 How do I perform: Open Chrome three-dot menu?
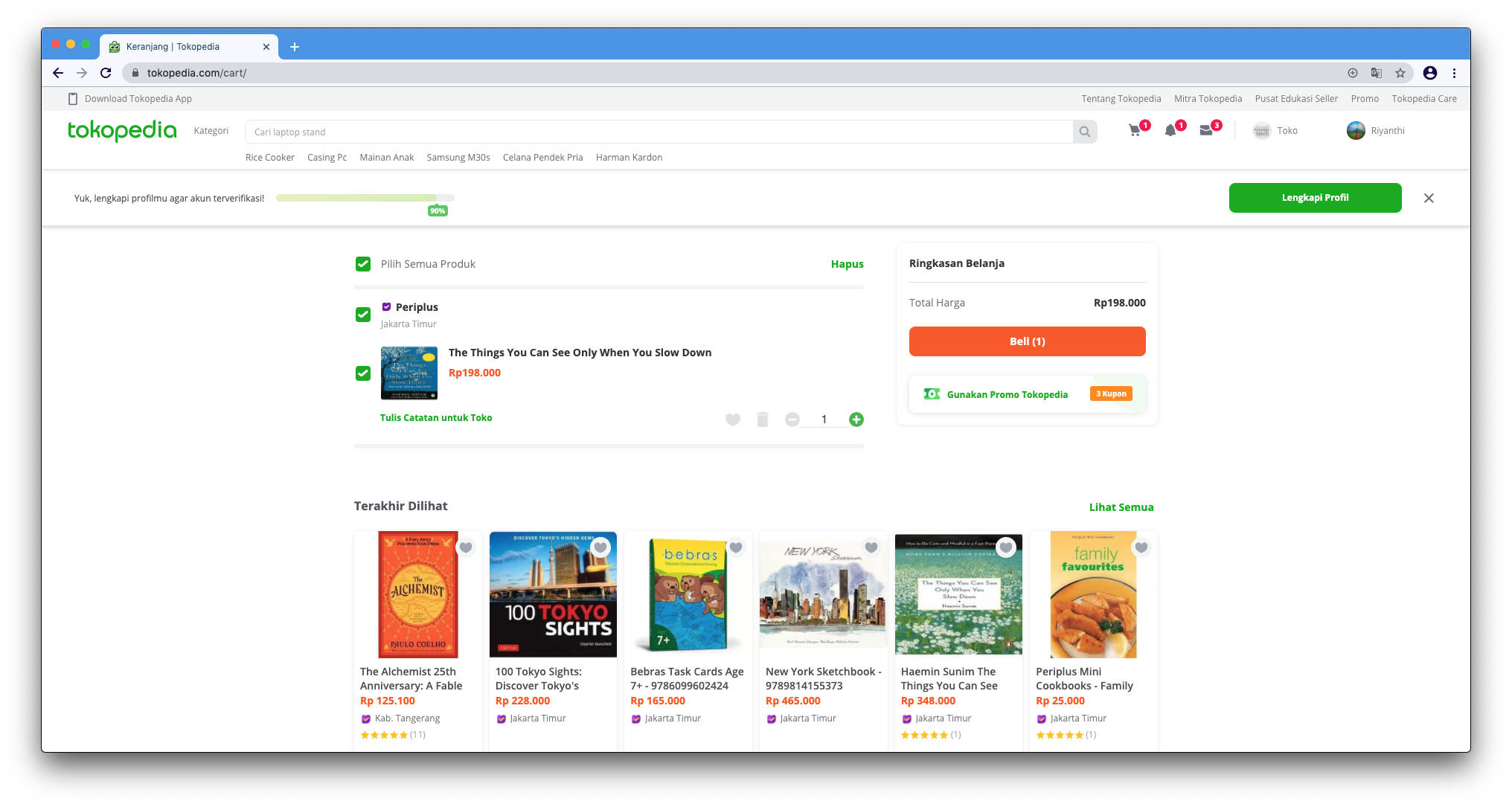[1454, 73]
